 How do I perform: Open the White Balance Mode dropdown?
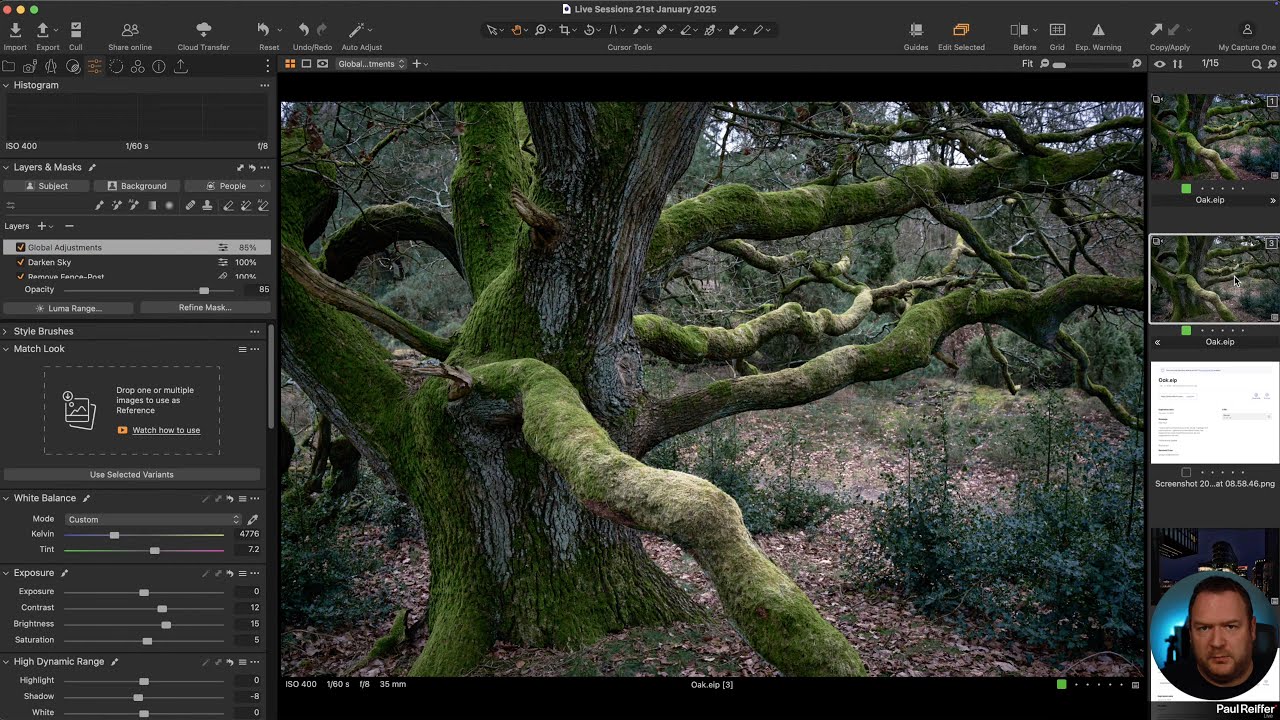[x=153, y=519]
